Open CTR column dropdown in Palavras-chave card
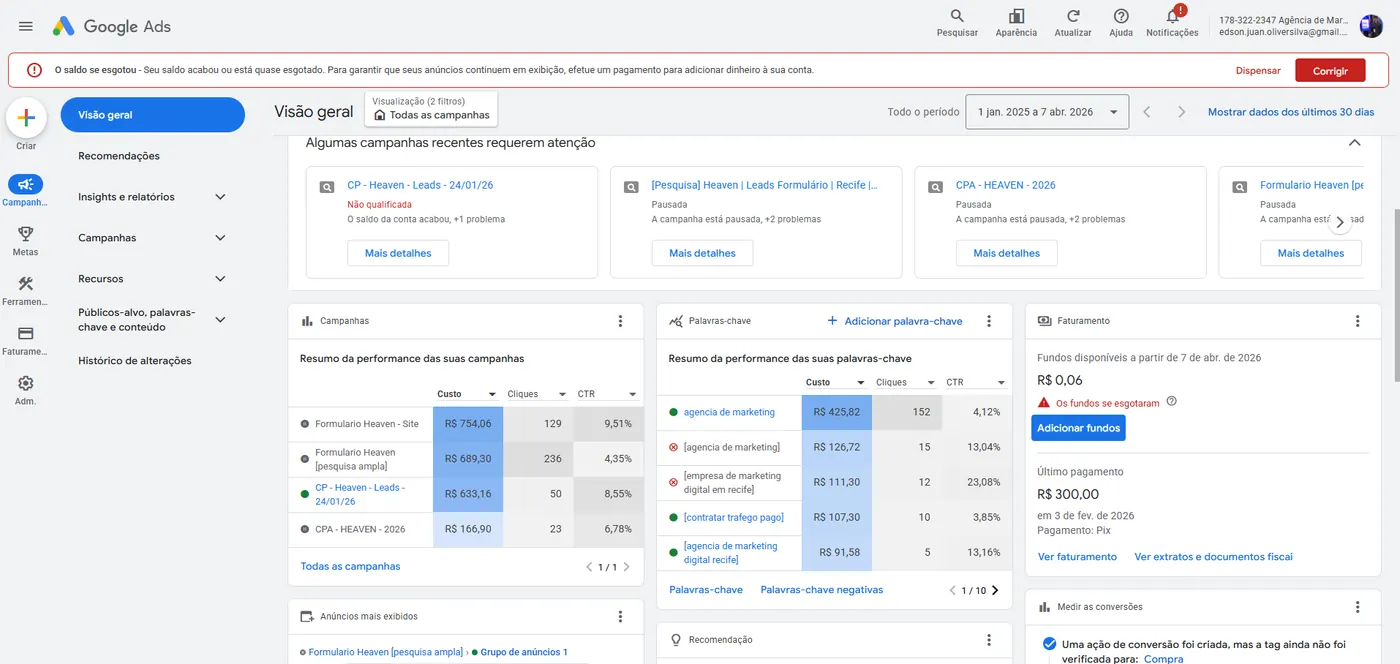1400x664 pixels. [x=1002, y=382]
